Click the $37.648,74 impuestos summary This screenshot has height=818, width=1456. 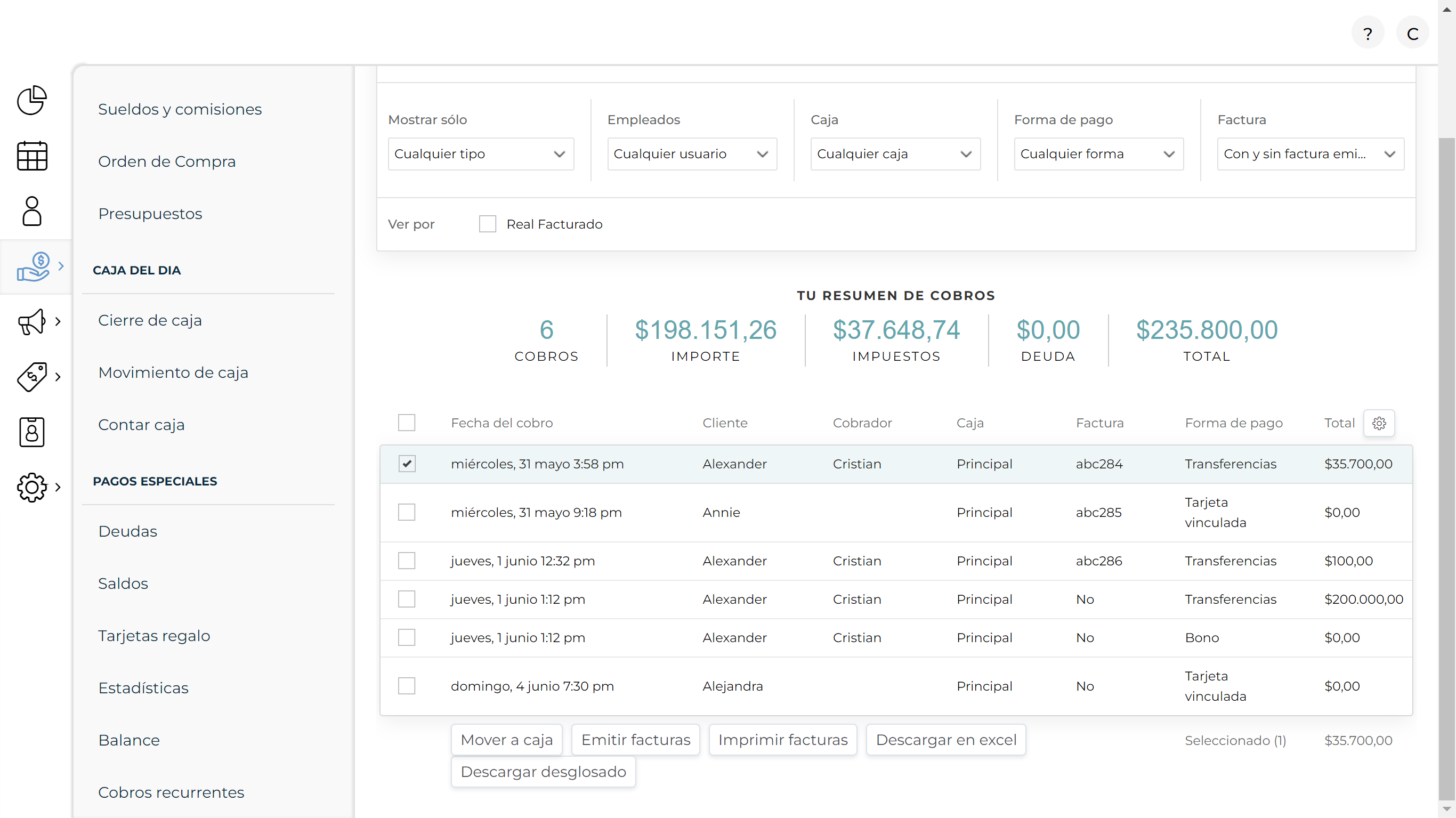[x=896, y=330]
